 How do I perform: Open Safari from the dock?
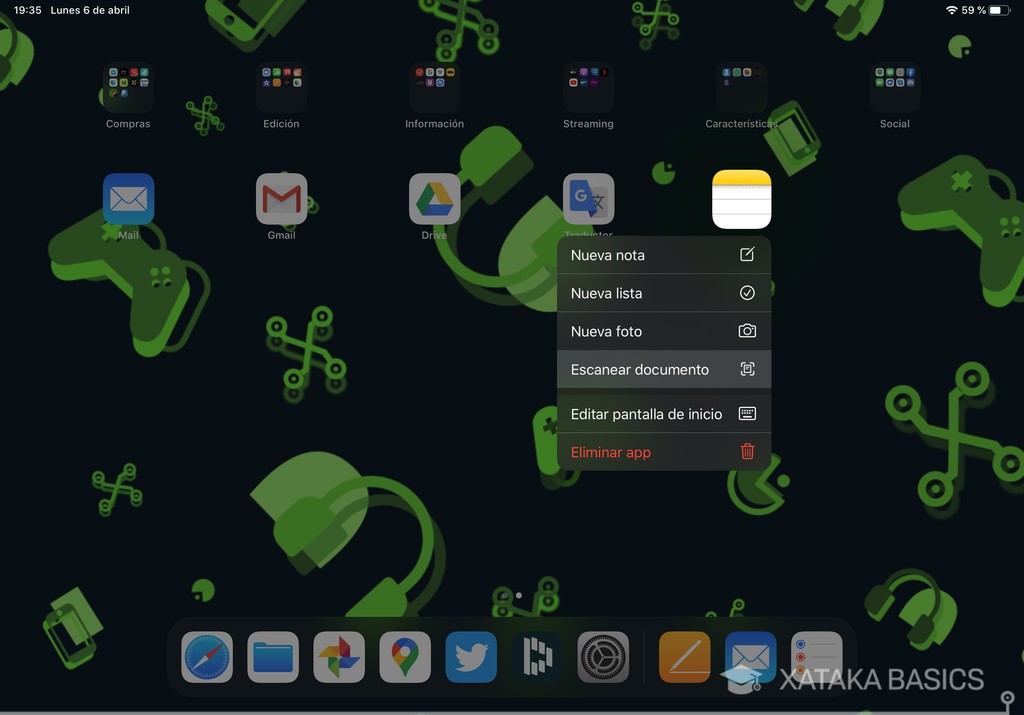click(x=206, y=657)
